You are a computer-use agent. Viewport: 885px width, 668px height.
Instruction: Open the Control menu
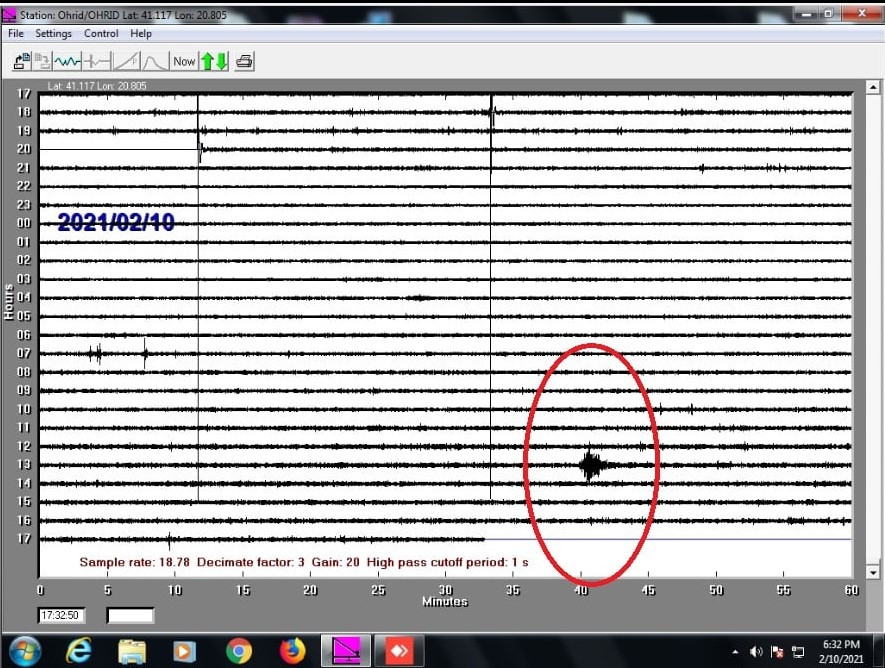[101, 33]
